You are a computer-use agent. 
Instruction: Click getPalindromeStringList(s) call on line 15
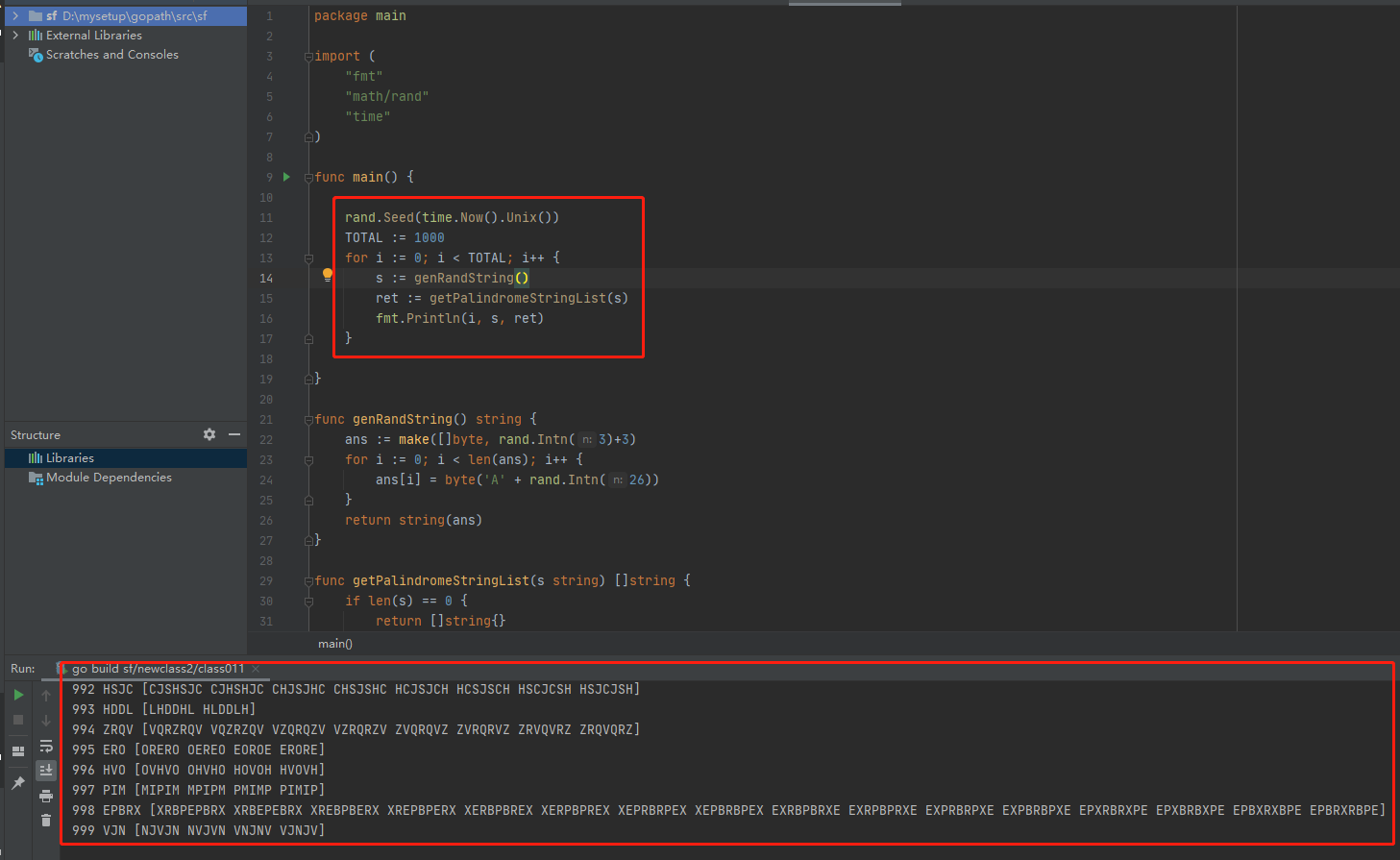(x=528, y=299)
